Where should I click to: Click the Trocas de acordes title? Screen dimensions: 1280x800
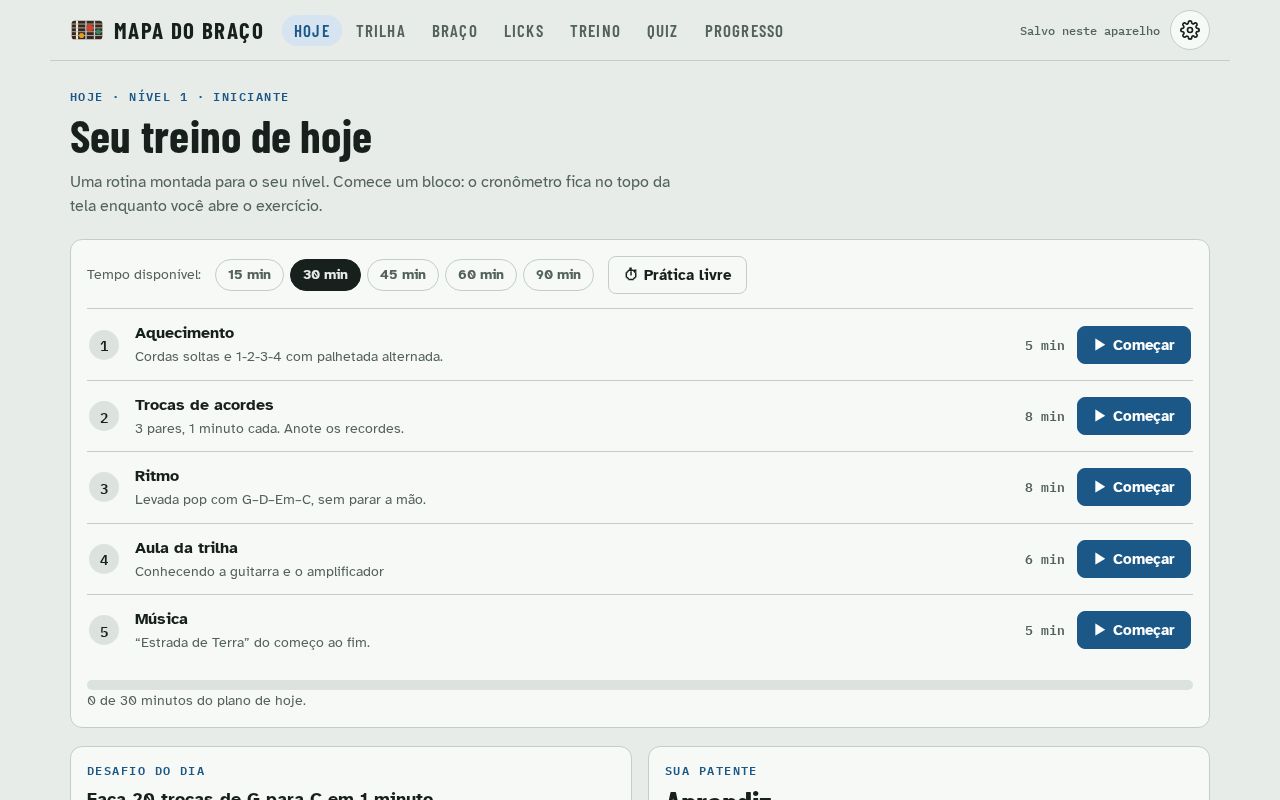[204, 405]
